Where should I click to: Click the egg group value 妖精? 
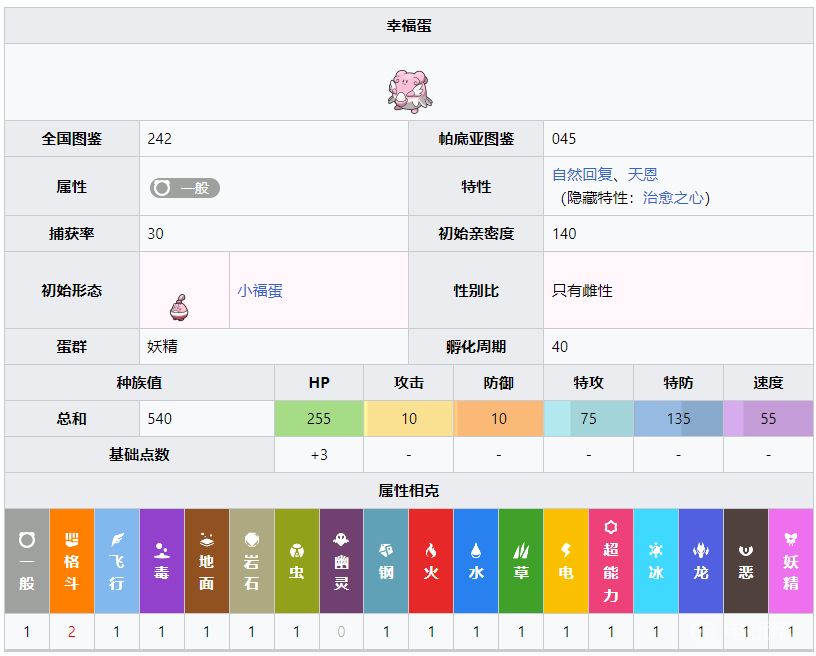(162, 346)
